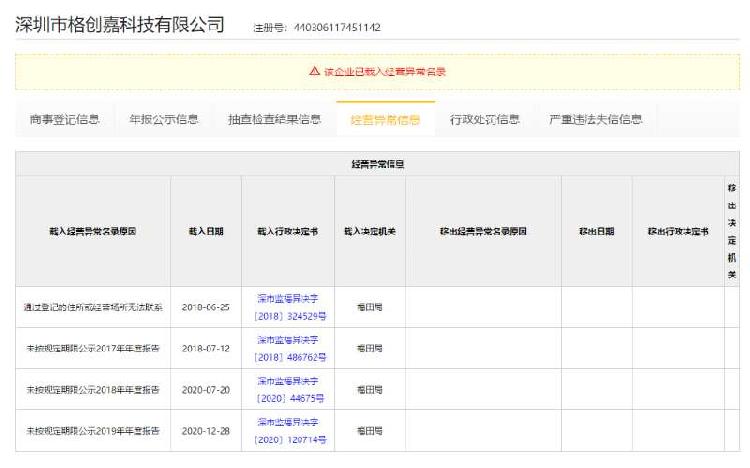This screenshot has width=750, height=468.
Task: Click the 载入经营异常名录原因 column header
Action: (x=93, y=231)
